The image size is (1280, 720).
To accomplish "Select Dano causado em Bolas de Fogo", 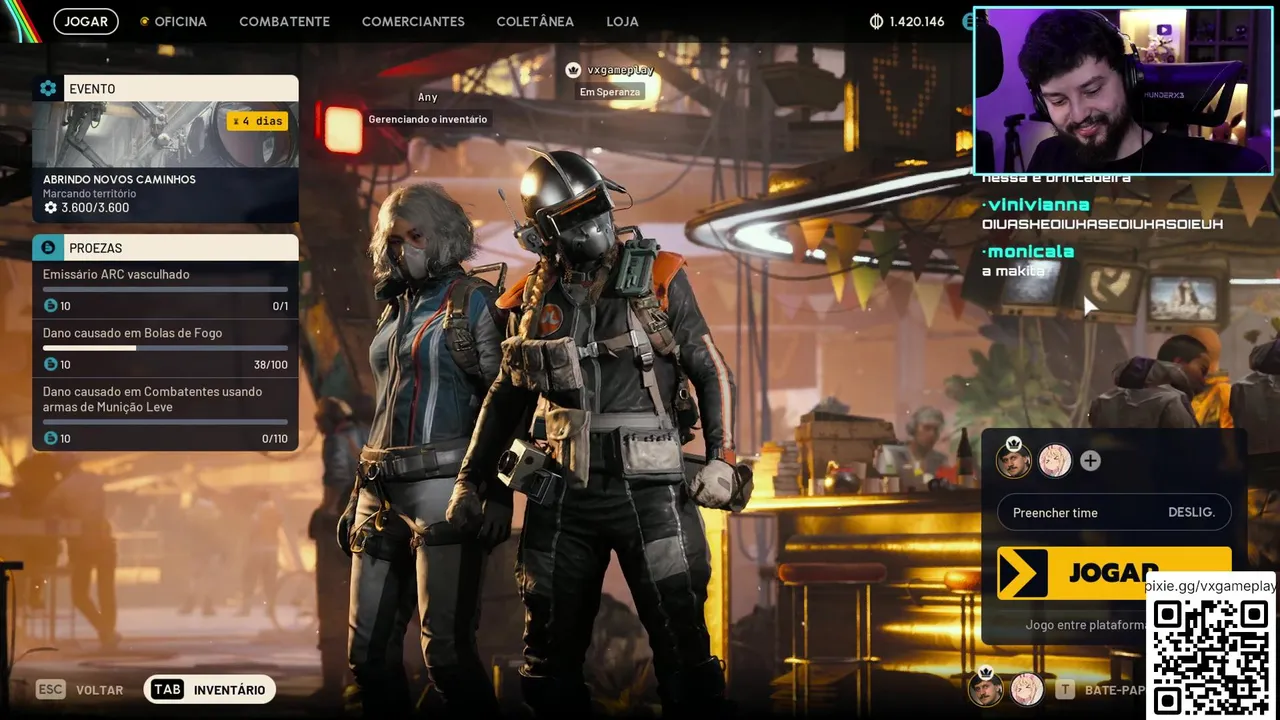I will tap(165, 350).
